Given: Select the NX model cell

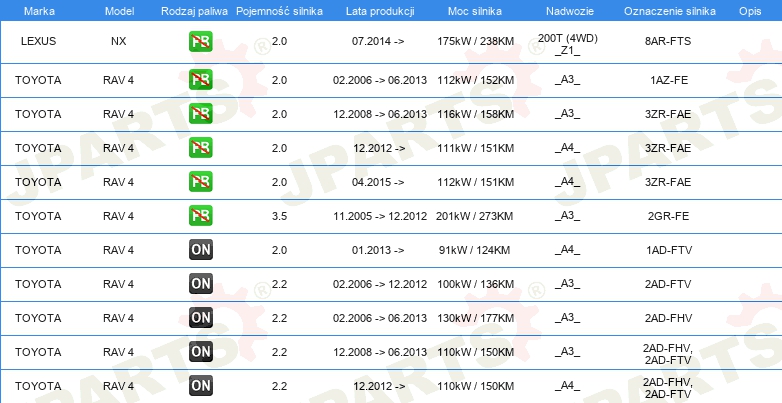Looking at the screenshot, I should click(119, 41).
